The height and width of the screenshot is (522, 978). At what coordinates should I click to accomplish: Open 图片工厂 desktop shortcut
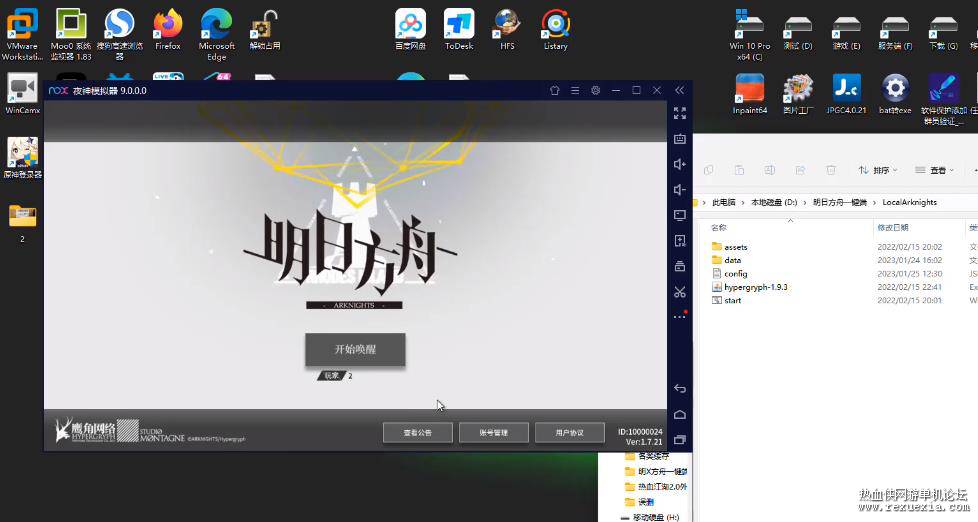798,94
